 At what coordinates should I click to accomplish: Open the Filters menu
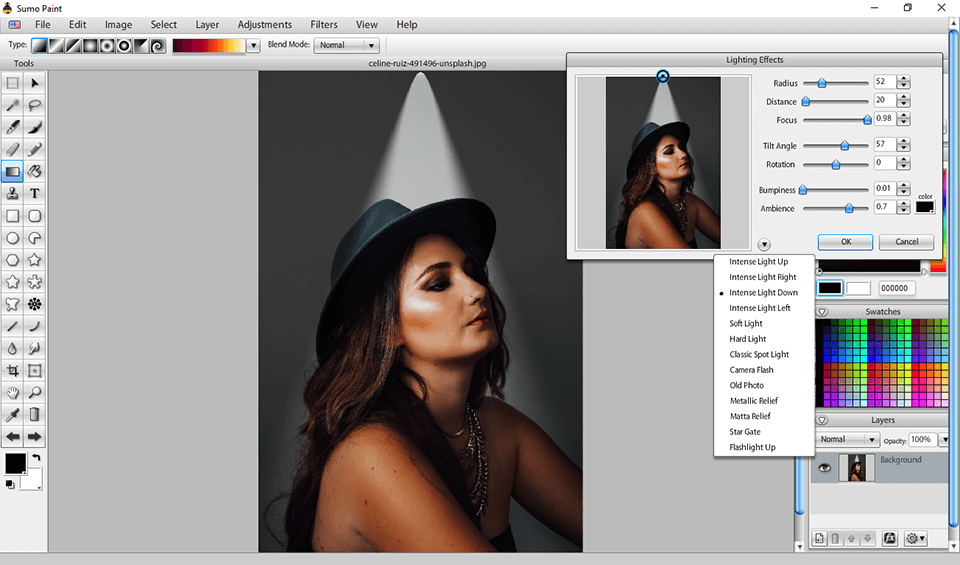[324, 24]
